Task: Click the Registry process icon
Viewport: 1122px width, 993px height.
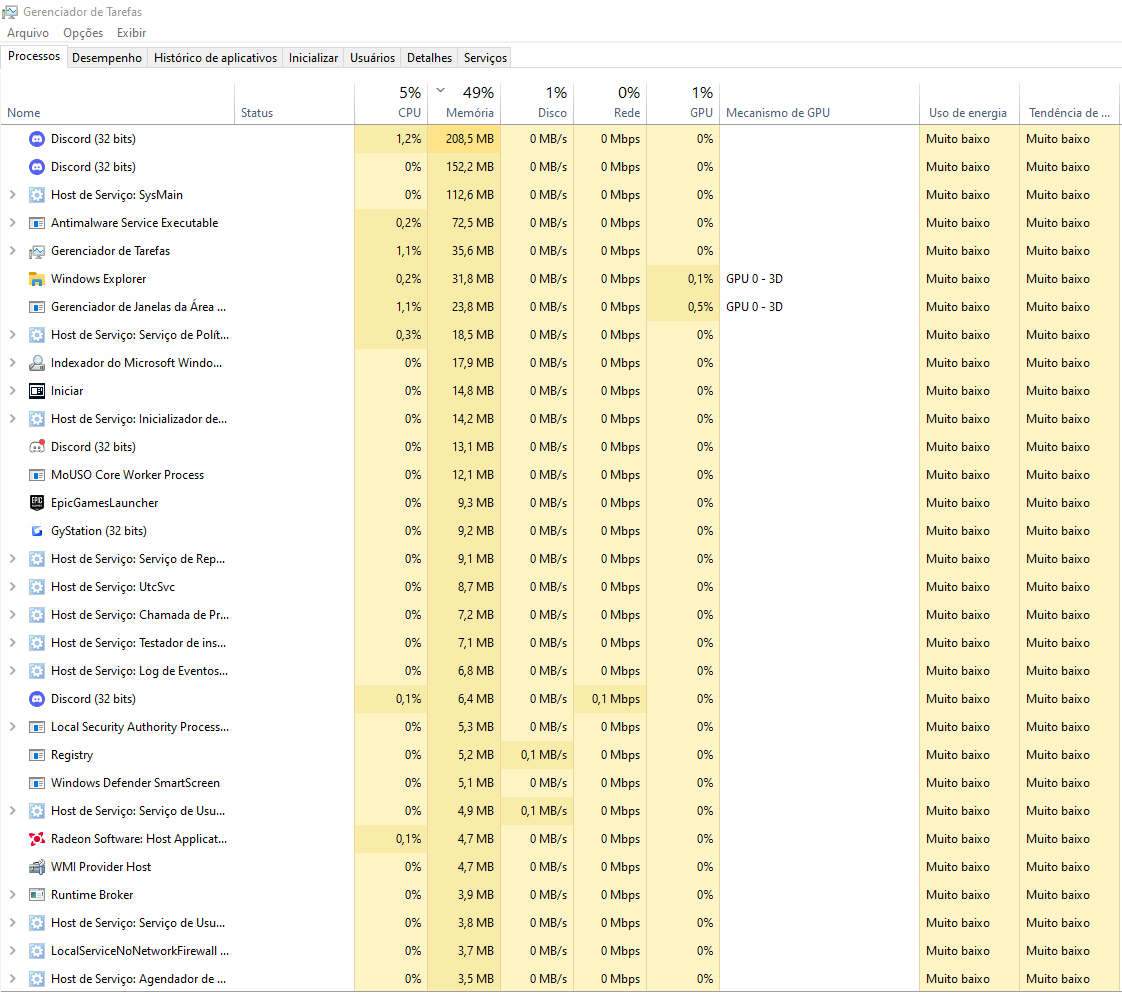Action: click(x=36, y=755)
